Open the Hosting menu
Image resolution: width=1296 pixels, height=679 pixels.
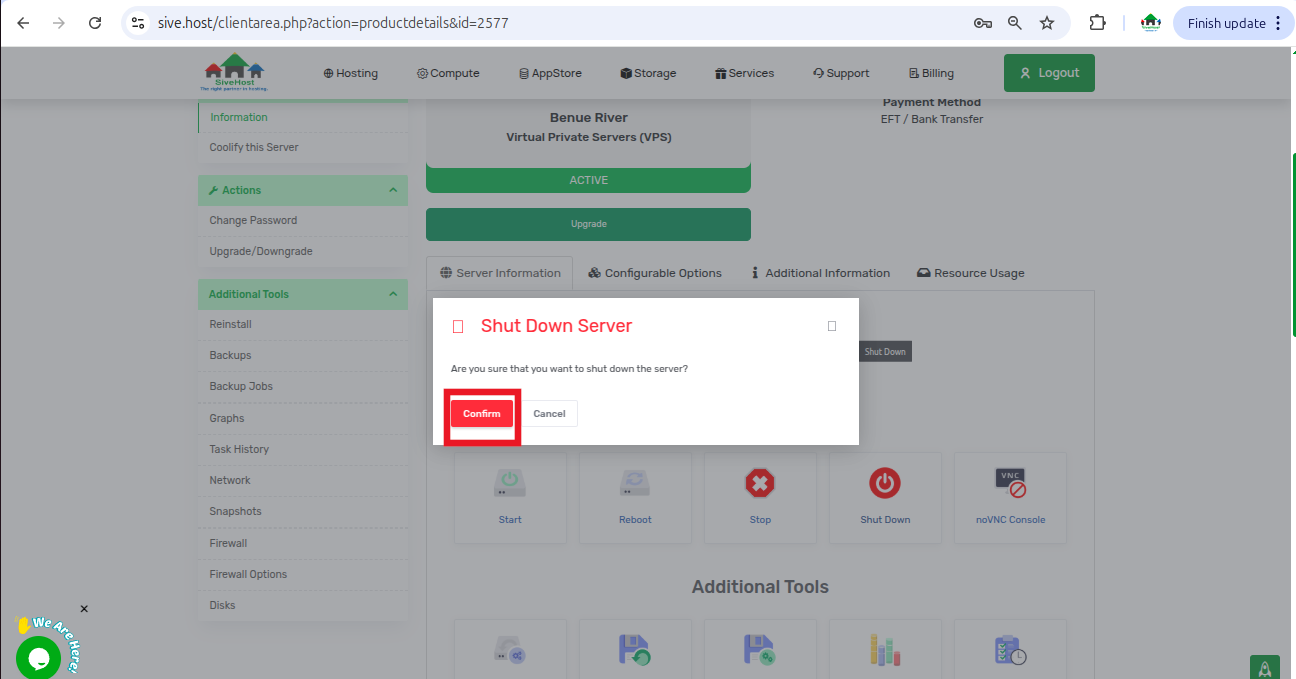coord(351,73)
